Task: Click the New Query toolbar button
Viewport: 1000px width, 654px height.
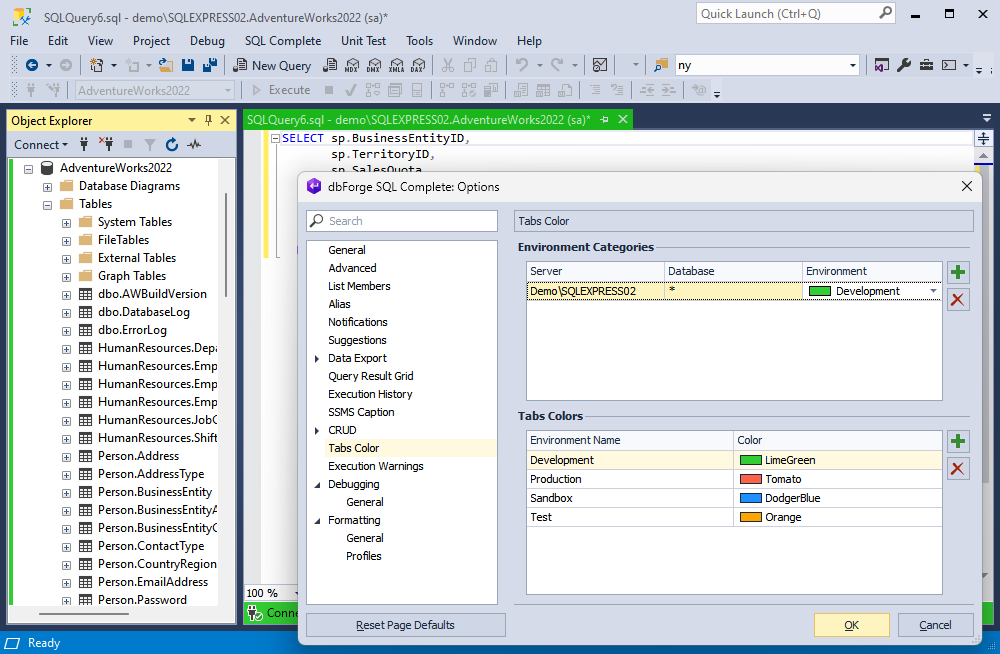Action: [x=272, y=65]
